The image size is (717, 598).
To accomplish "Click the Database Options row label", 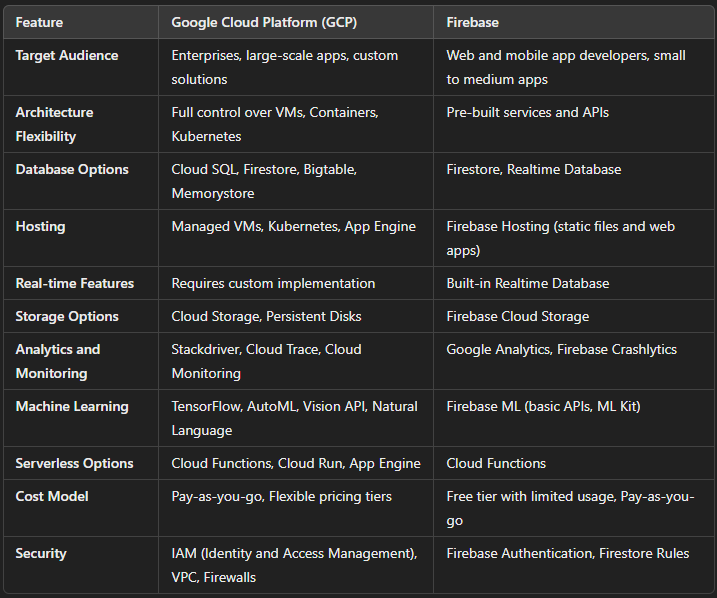I will coord(72,170).
